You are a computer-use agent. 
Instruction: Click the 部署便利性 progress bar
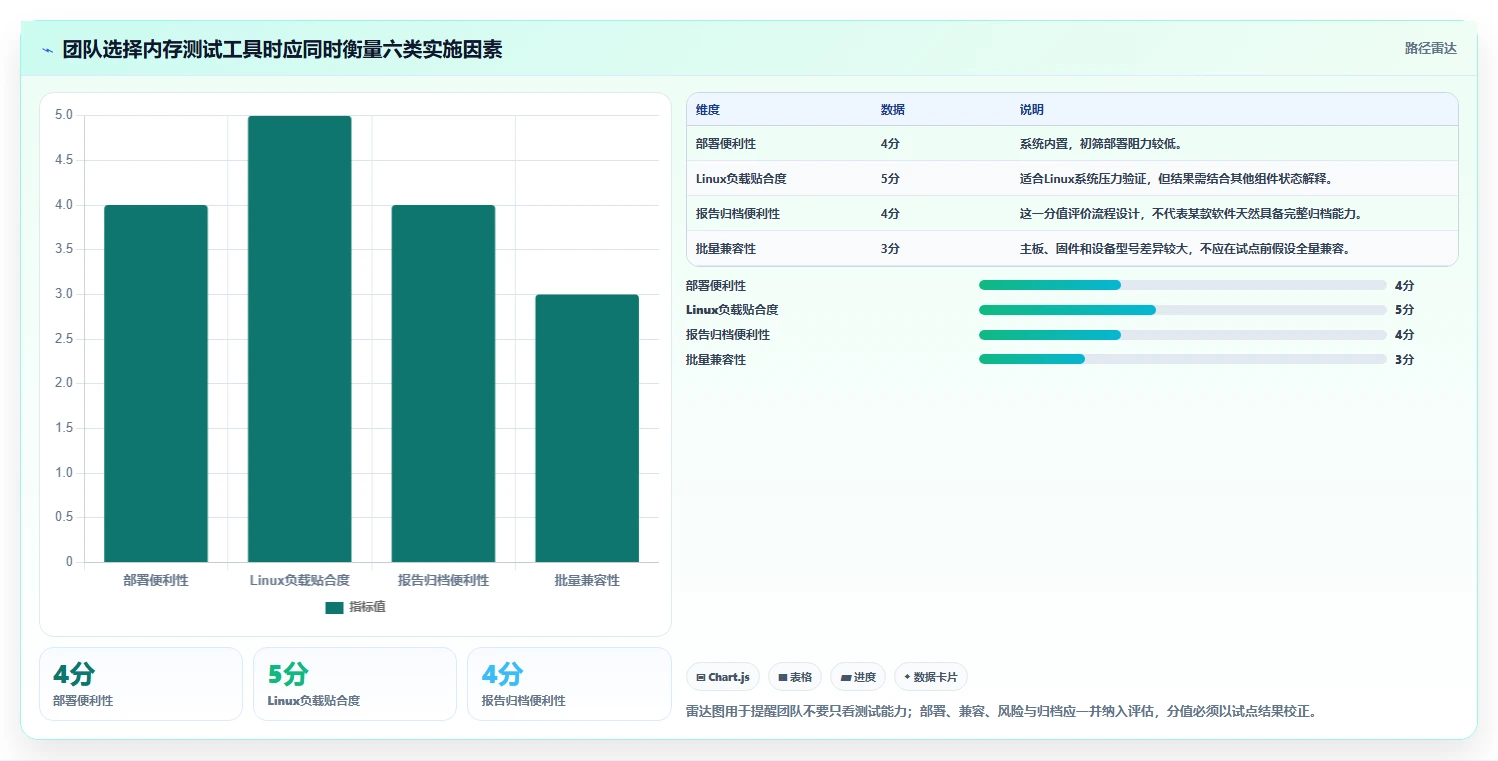click(1183, 285)
